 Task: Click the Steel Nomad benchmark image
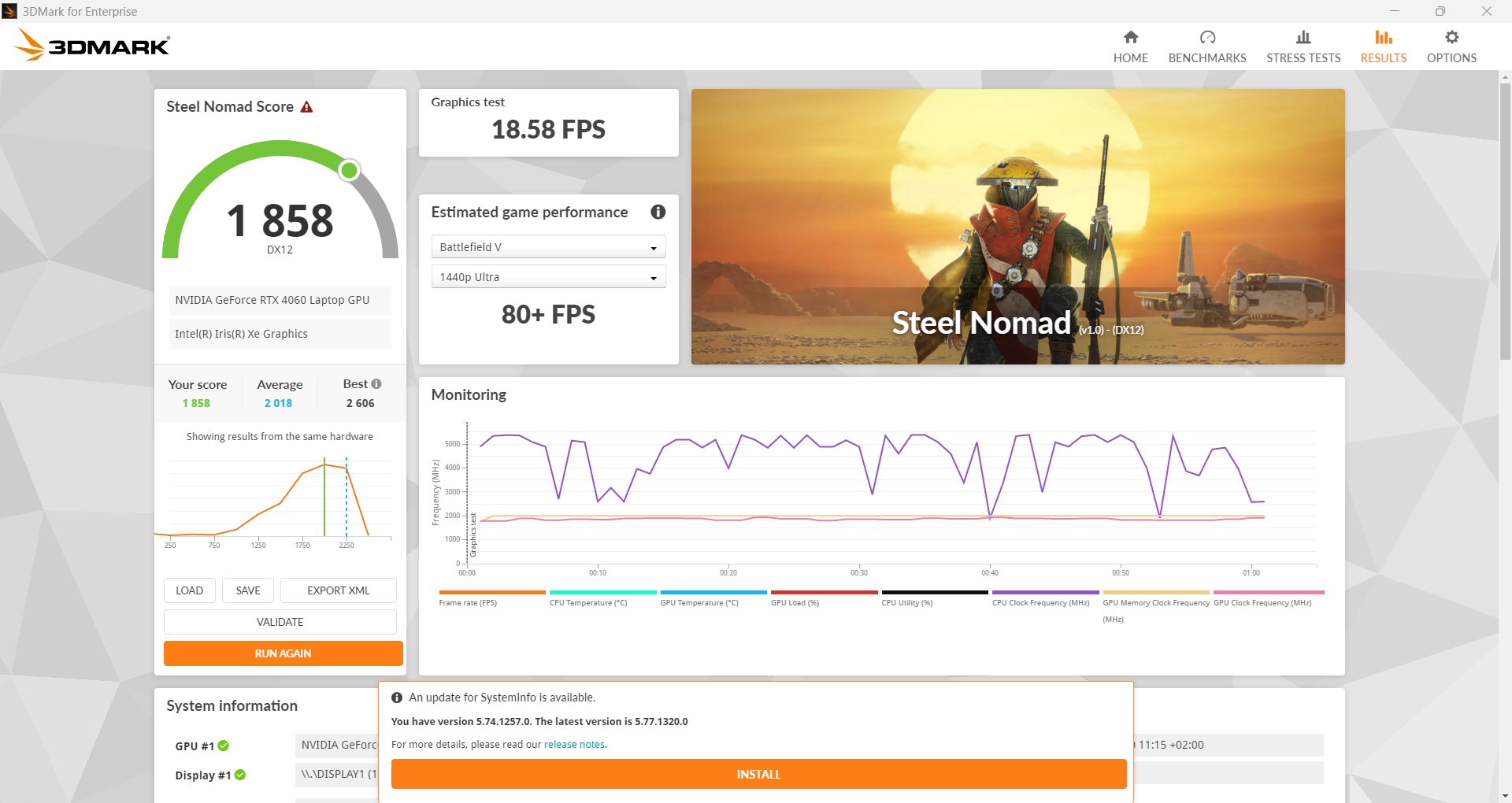[1017, 227]
